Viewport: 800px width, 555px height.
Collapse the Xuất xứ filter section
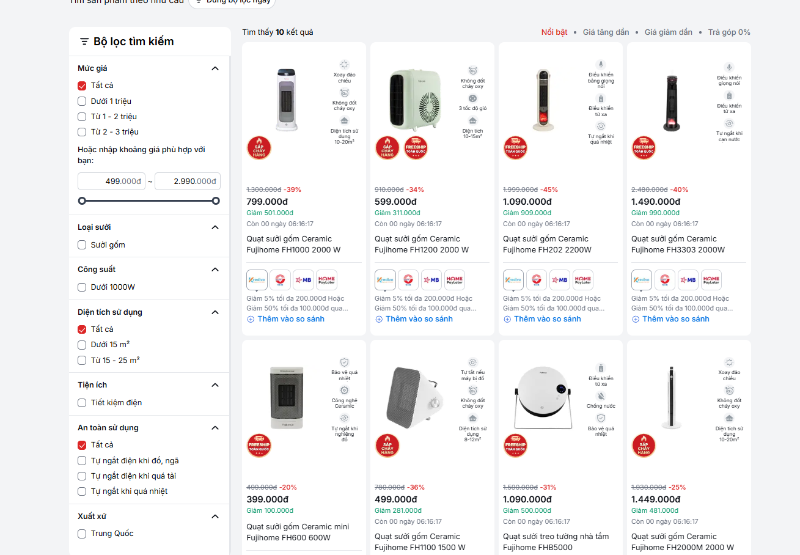click(x=215, y=516)
